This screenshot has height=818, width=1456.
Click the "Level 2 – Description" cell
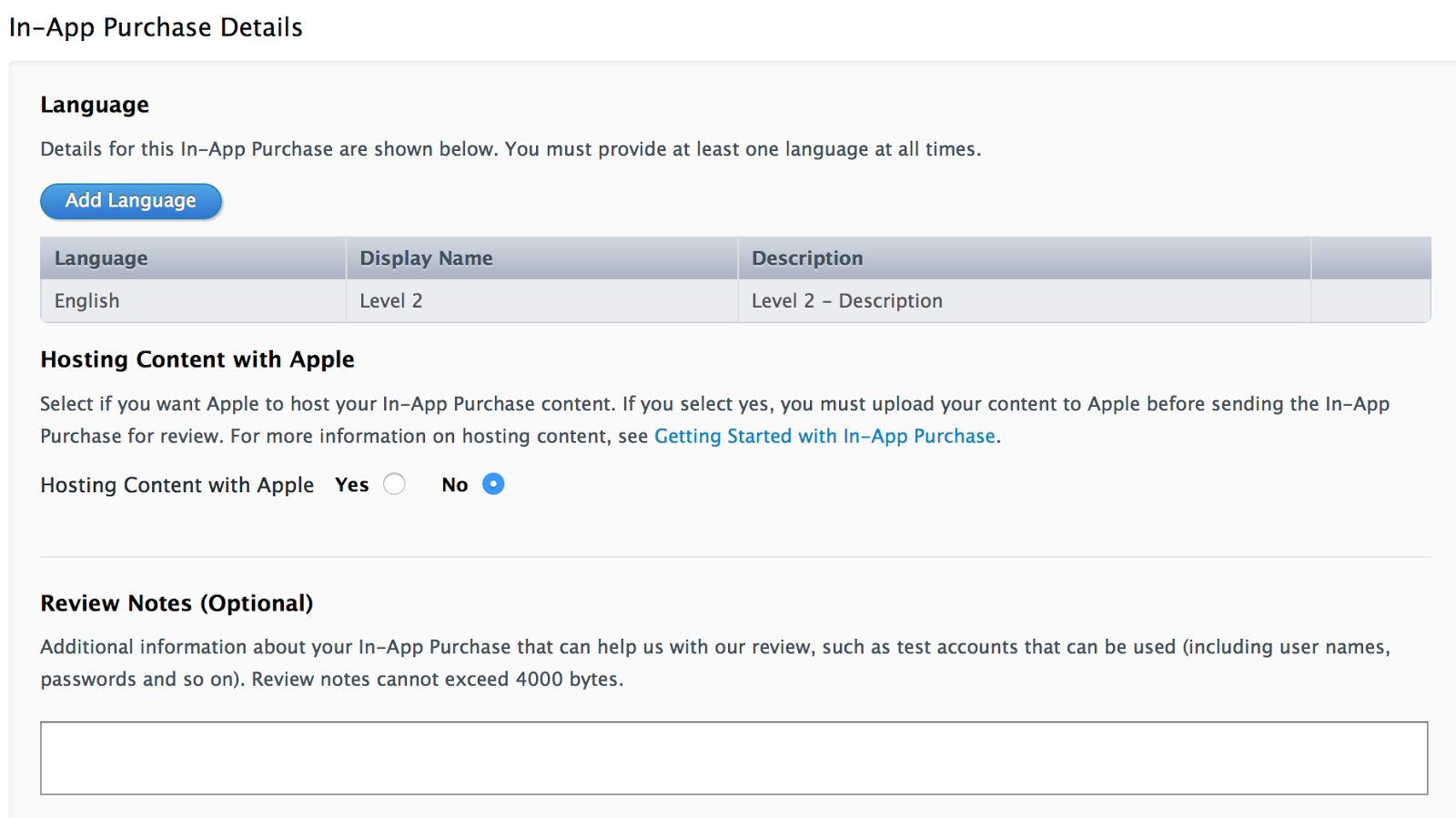(x=847, y=301)
